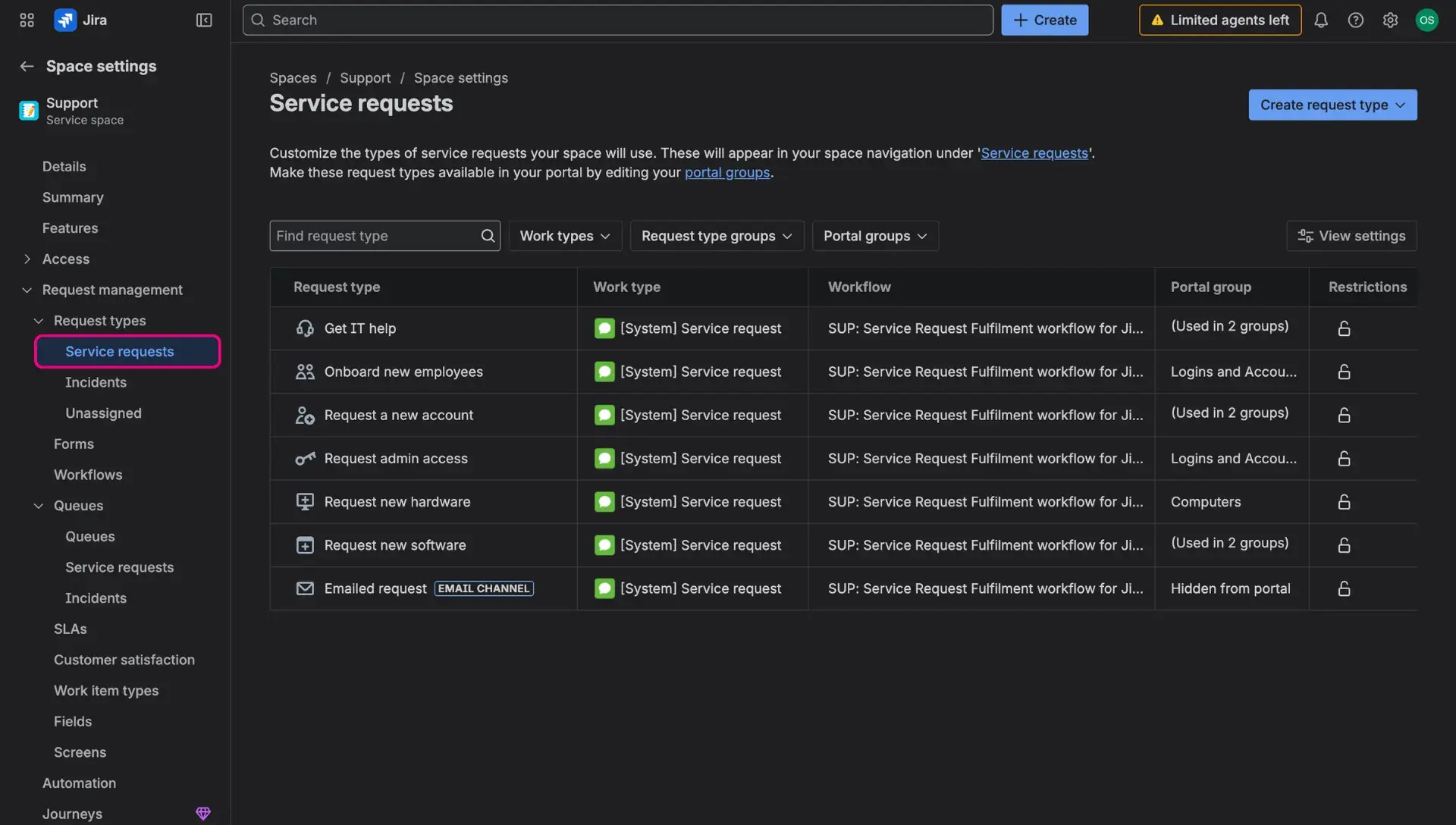The height and width of the screenshot is (825, 1456).
Task: Click the lock icon on Request new software row
Action: (x=1343, y=544)
